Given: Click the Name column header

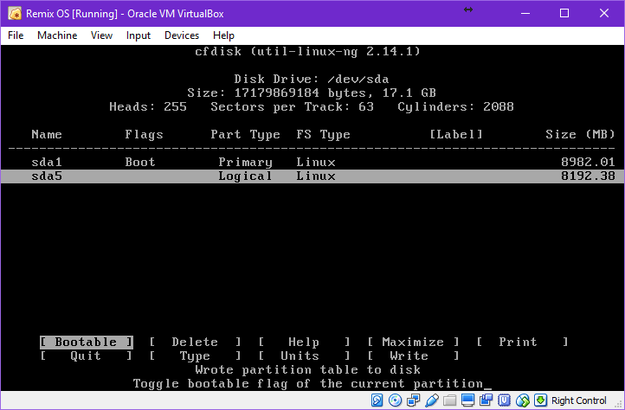Looking at the screenshot, I should (x=47, y=134).
